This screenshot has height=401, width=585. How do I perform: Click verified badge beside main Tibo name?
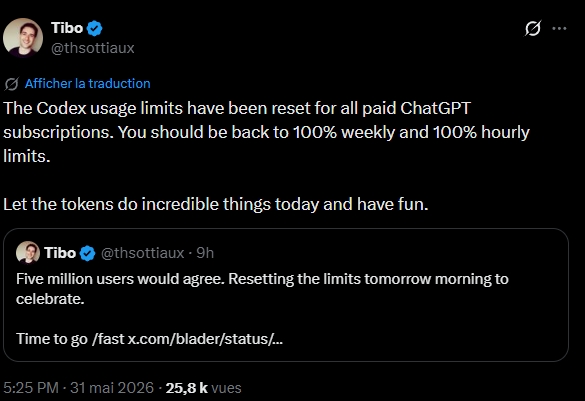pyautogui.click(x=94, y=28)
